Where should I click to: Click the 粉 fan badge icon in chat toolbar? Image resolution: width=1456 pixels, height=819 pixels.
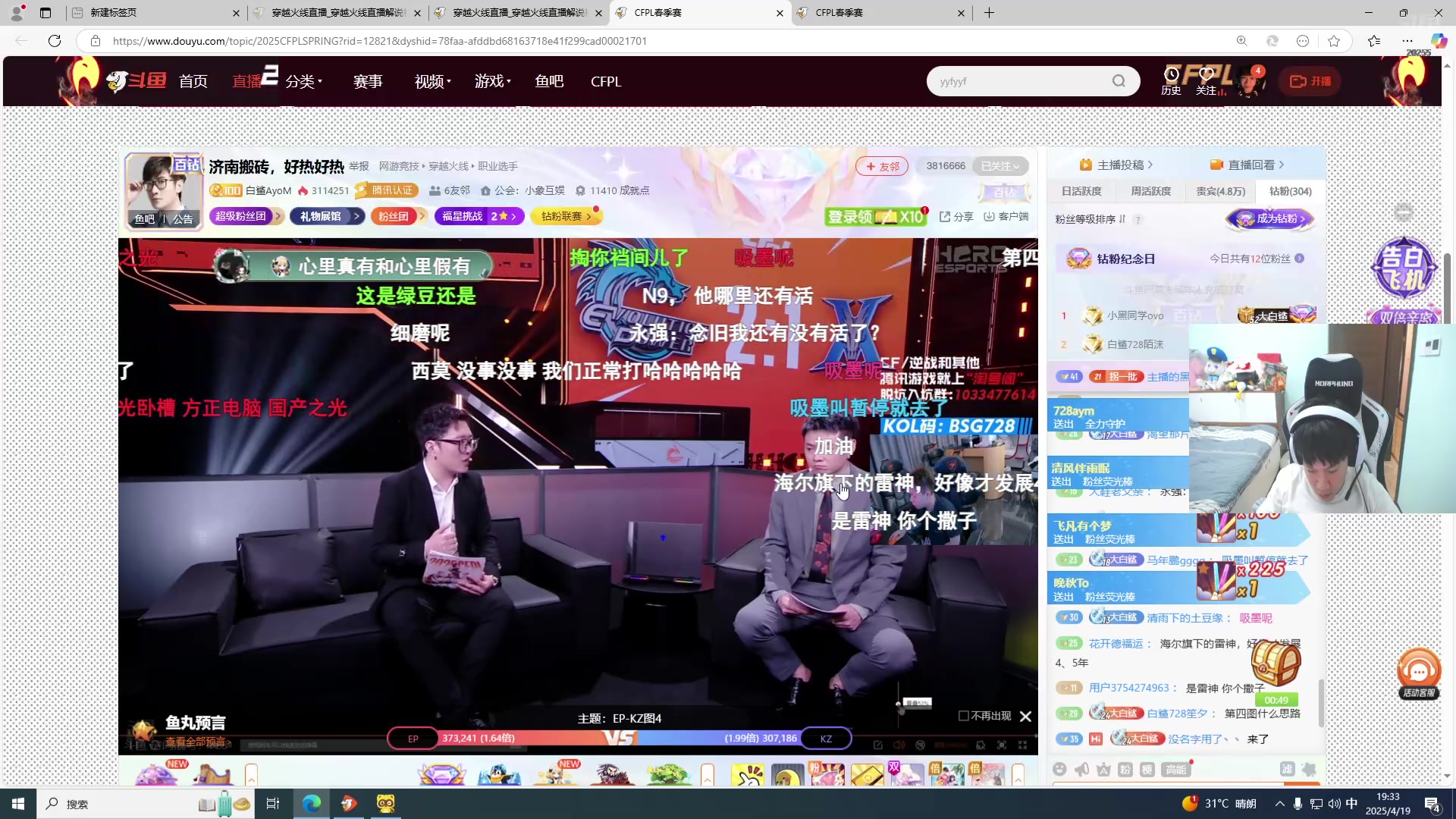click(x=1125, y=769)
